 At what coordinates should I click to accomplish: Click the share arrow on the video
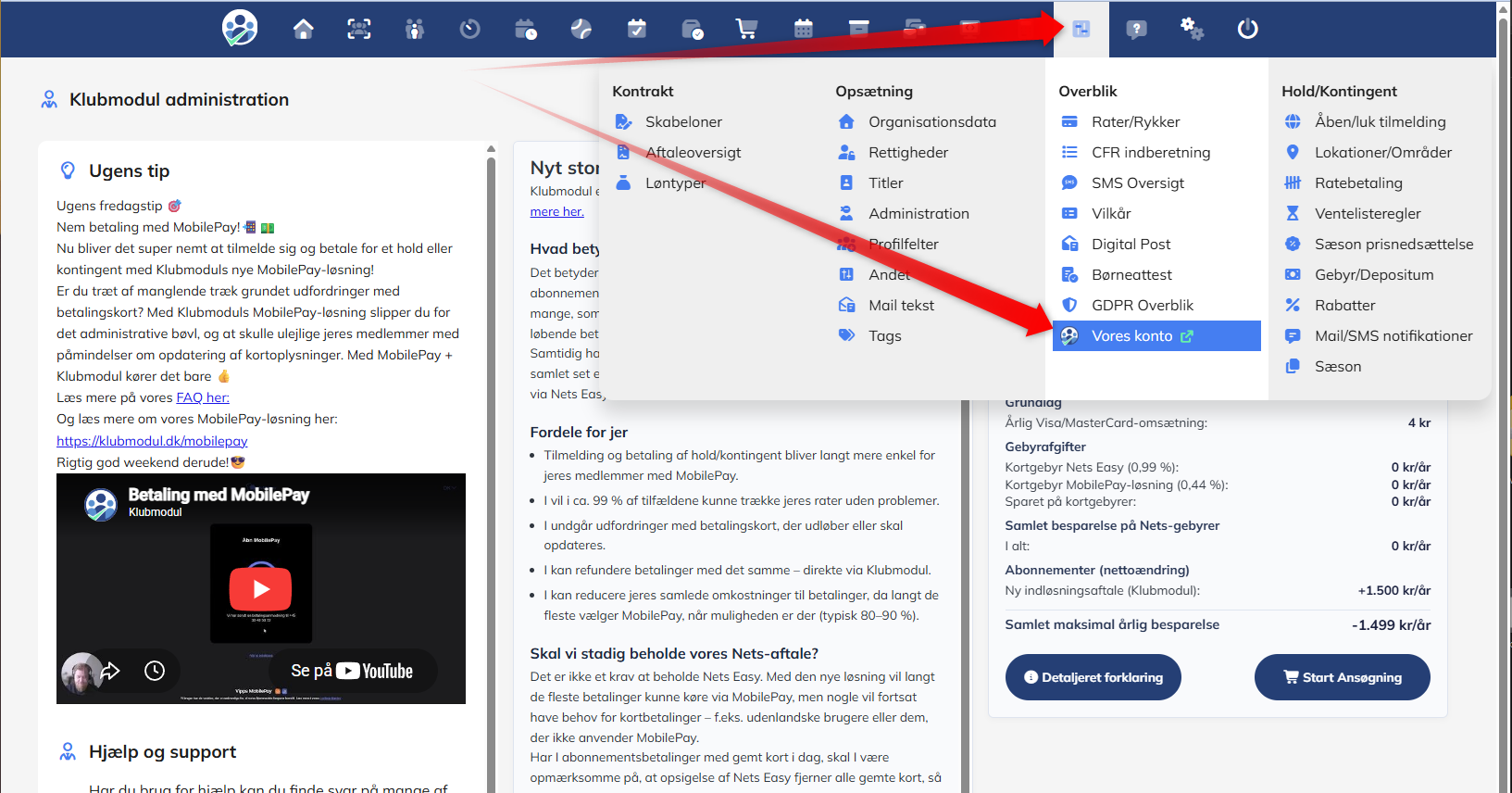point(110,671)
